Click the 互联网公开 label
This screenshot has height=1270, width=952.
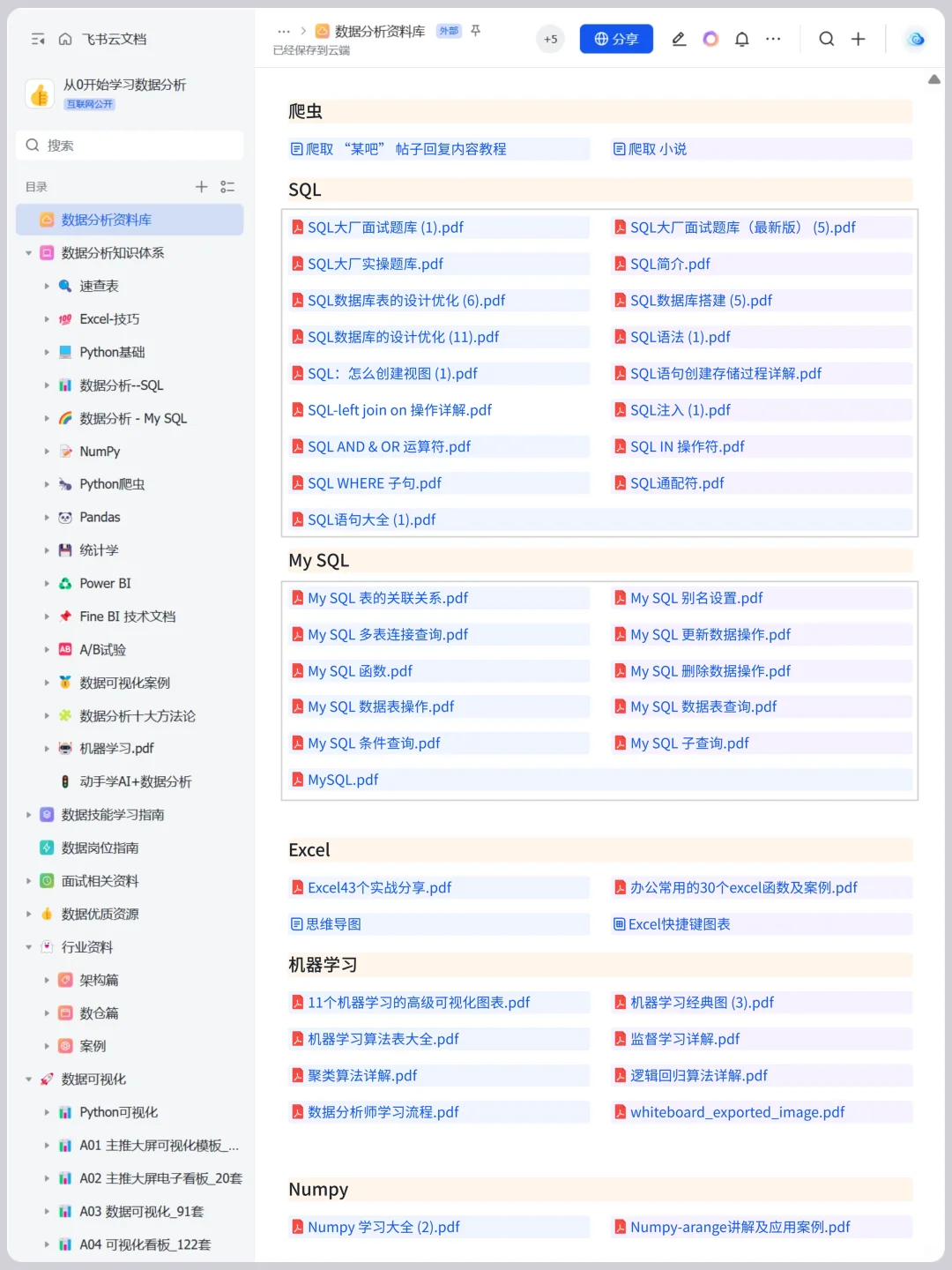90,104
